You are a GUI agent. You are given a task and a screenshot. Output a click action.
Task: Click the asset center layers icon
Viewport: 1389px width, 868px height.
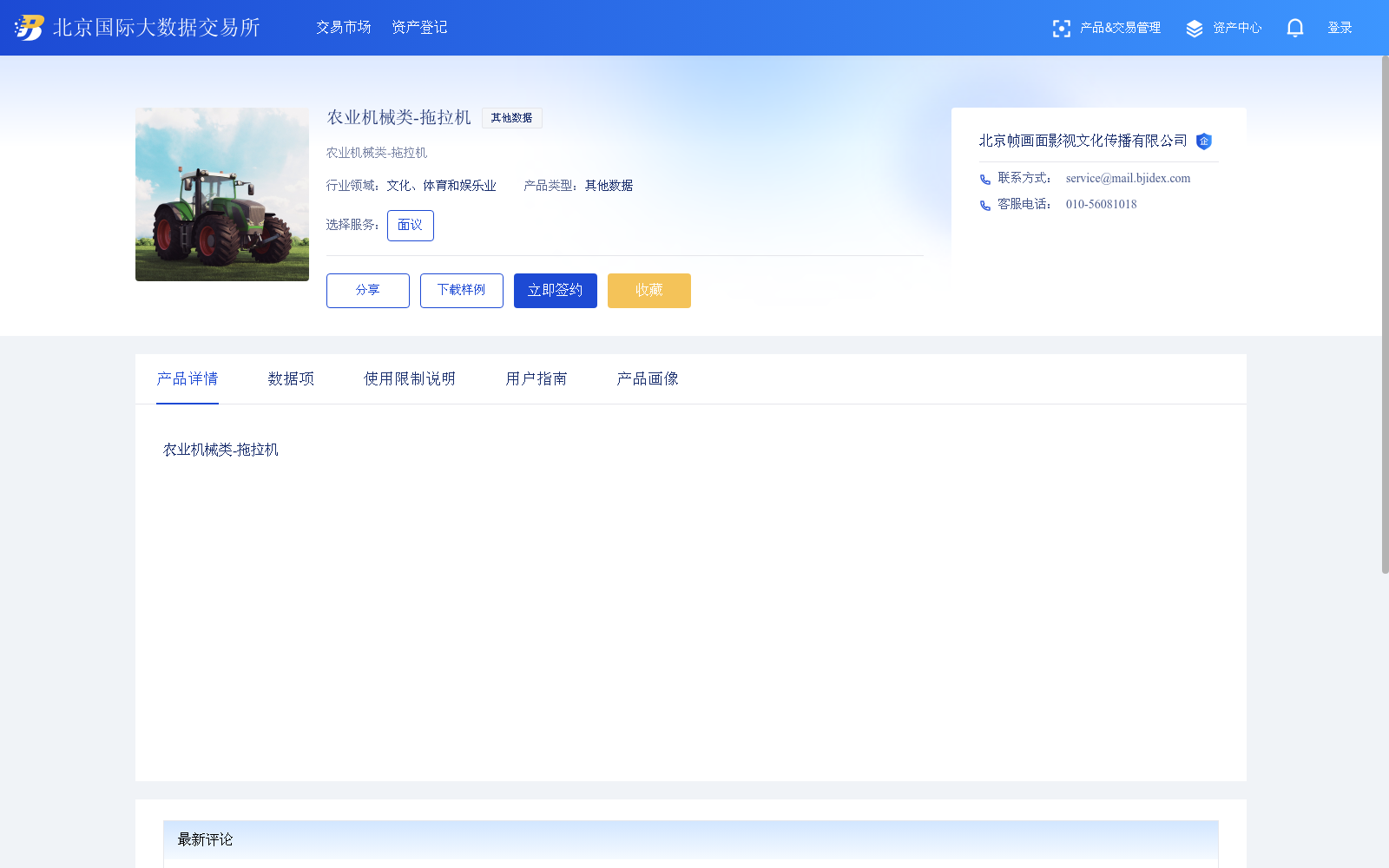[1195, 29]
